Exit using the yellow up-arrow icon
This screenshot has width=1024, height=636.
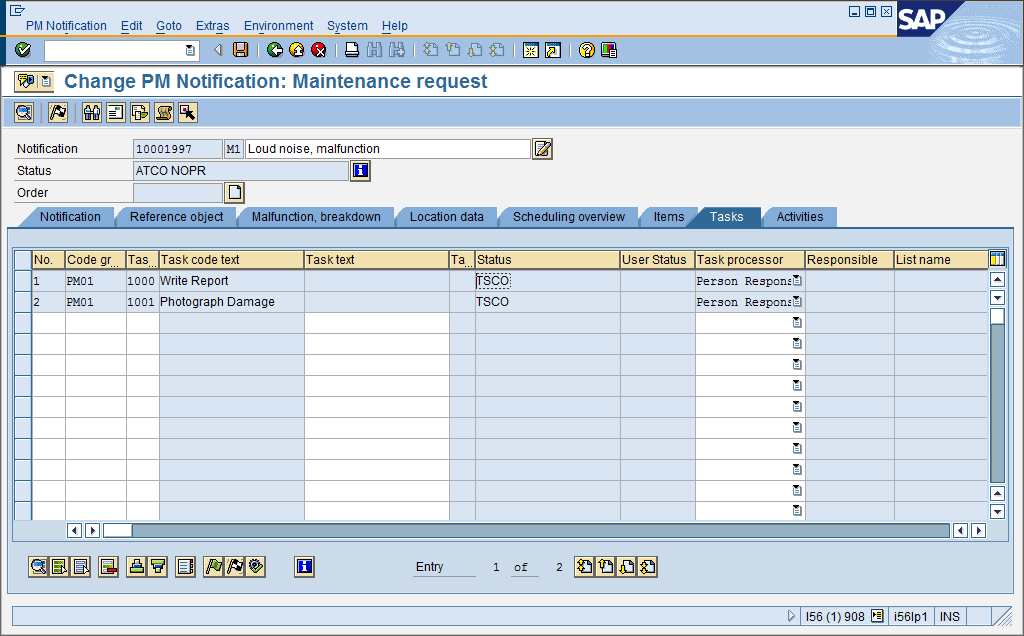coord(296,50)
